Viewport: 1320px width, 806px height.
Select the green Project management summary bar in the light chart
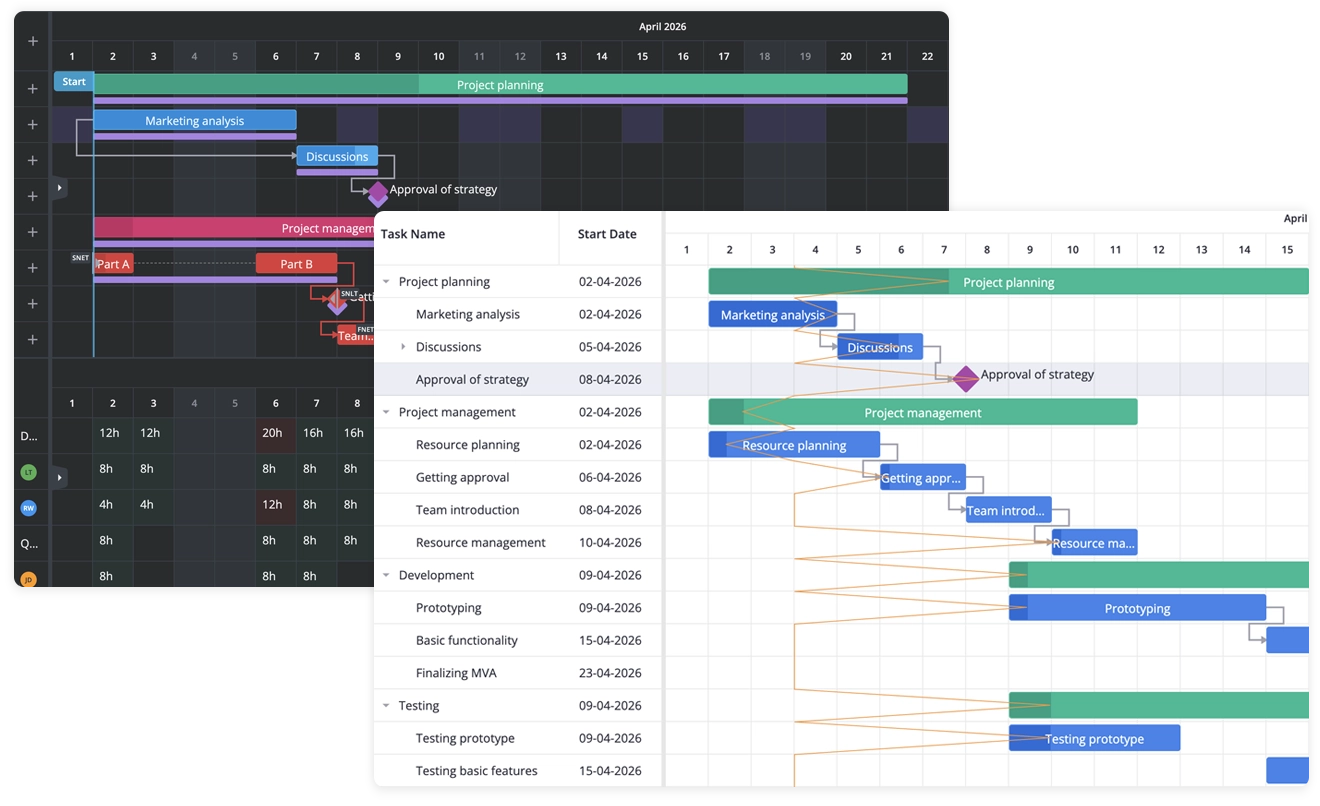coord(923,412)
